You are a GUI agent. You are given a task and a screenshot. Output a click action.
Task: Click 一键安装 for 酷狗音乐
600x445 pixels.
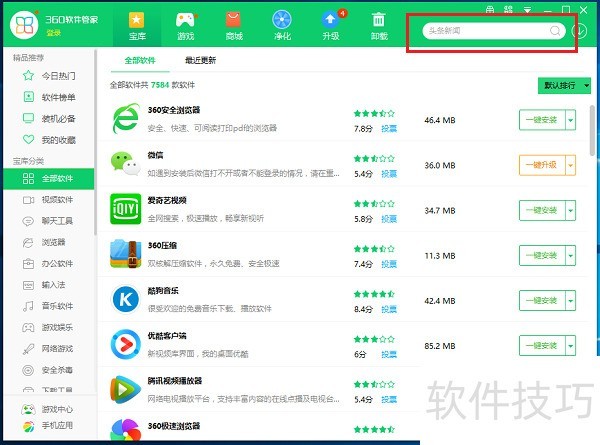click(542, 301)
